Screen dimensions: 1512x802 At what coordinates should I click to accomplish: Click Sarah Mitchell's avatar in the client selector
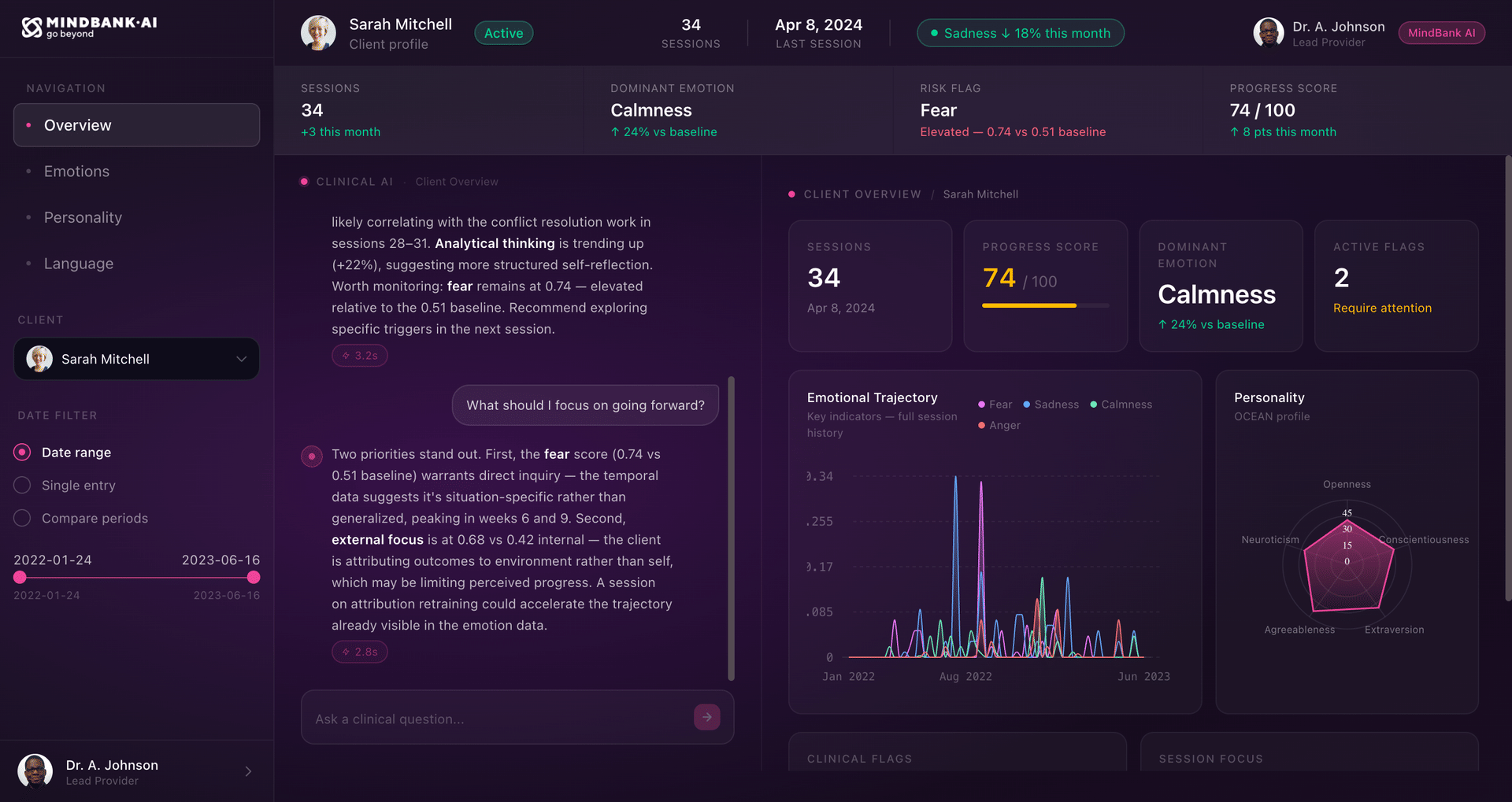tap(38, 359)
